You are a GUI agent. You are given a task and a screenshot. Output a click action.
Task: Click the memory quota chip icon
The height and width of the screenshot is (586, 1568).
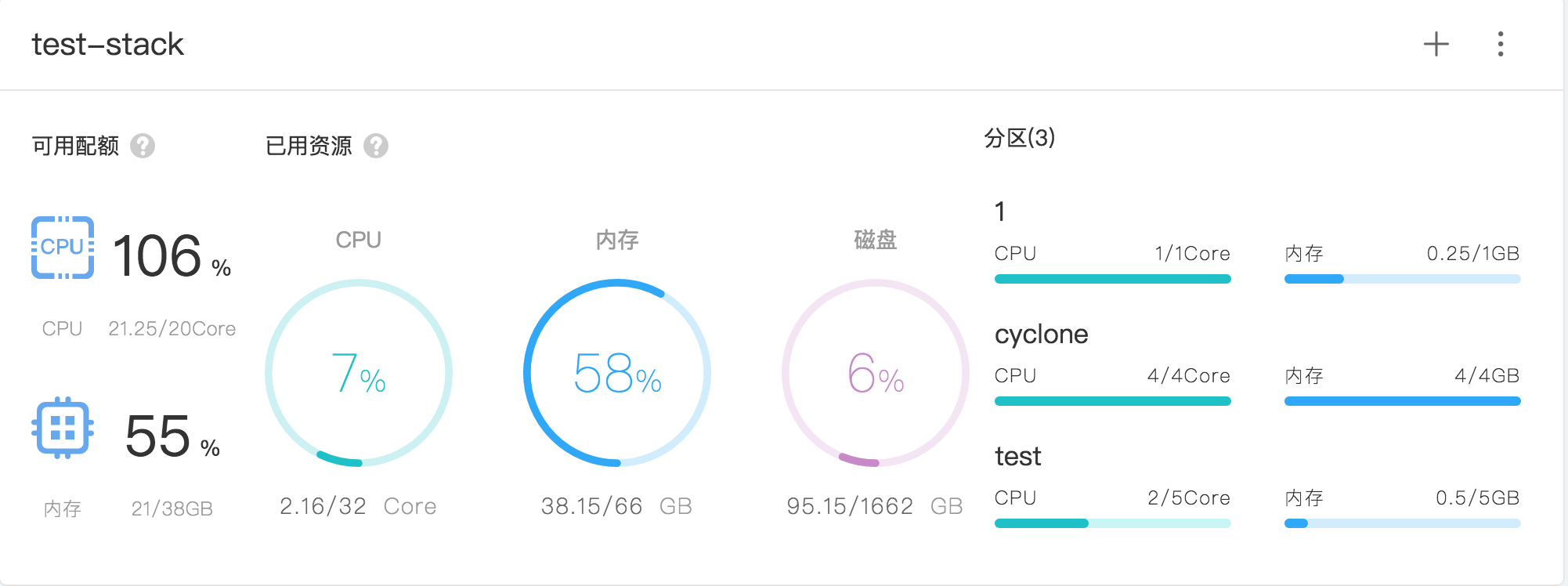(63, 428)
